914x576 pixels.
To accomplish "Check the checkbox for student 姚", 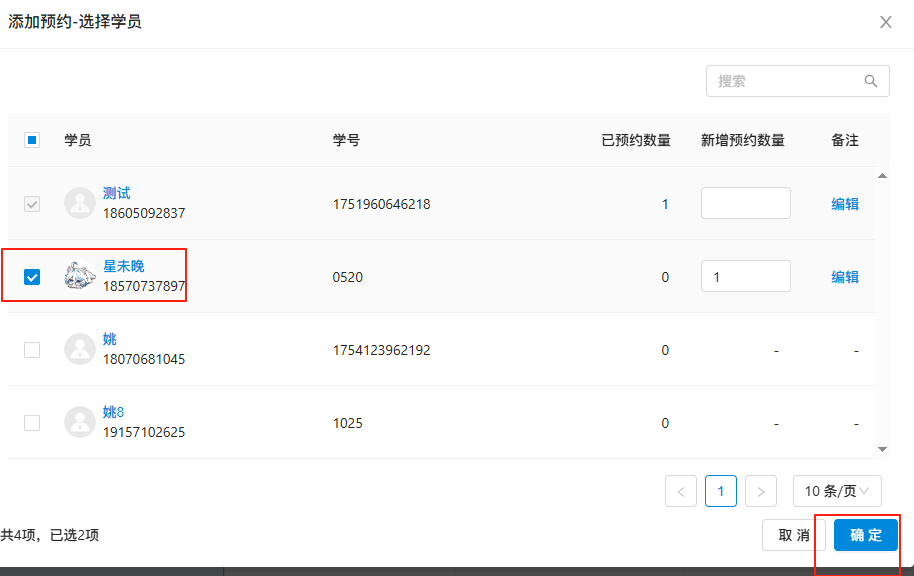I will (x=32, y=350).
